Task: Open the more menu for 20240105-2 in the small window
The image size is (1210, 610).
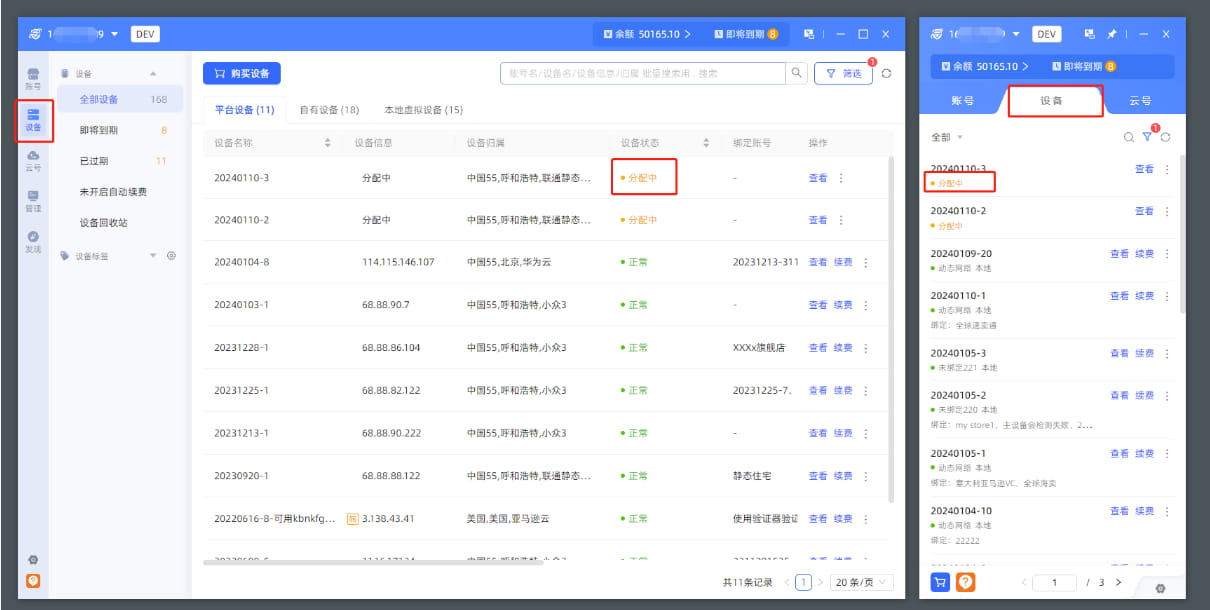Action: 1166,396
